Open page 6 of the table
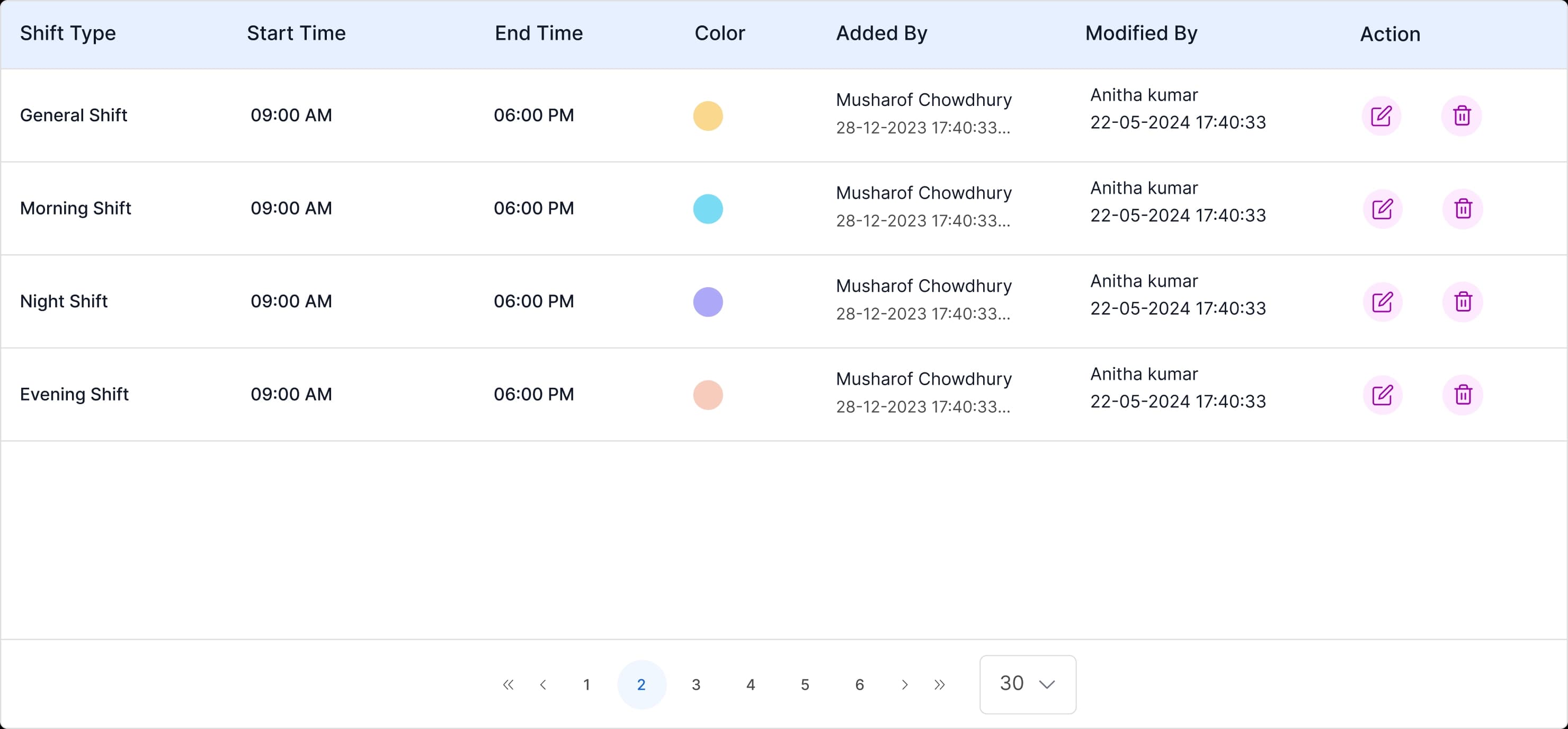 [859, 684]
